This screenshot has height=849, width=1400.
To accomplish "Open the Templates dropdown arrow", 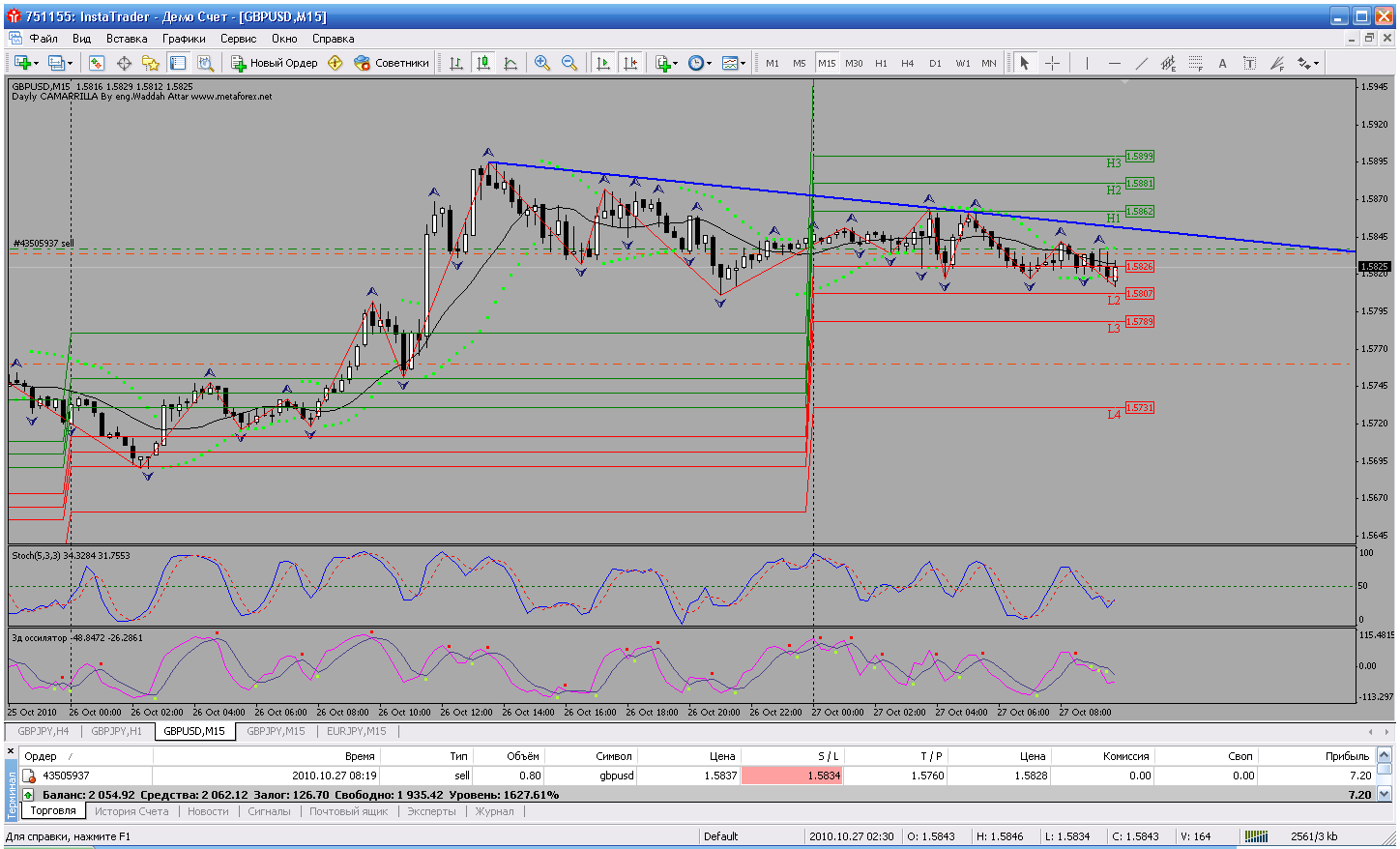I will coord(743,64).
